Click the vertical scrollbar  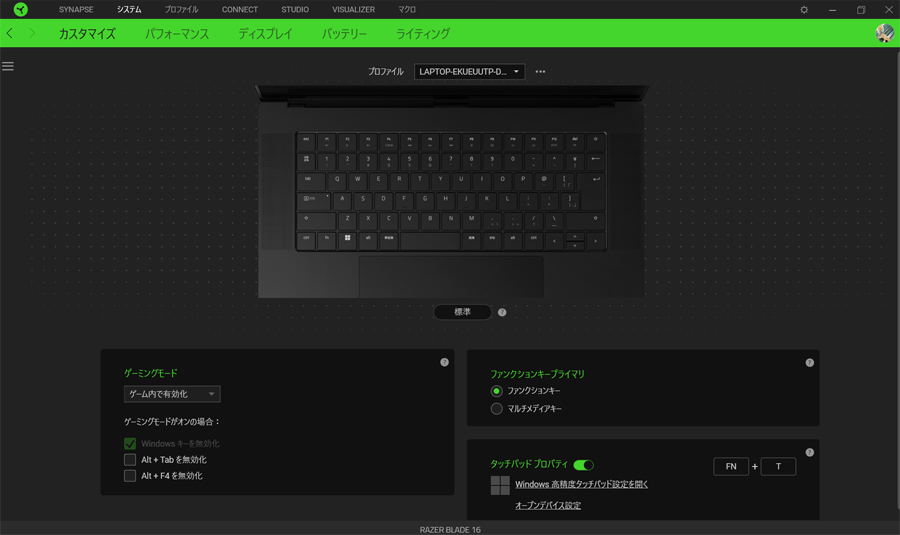coord(897,280)
